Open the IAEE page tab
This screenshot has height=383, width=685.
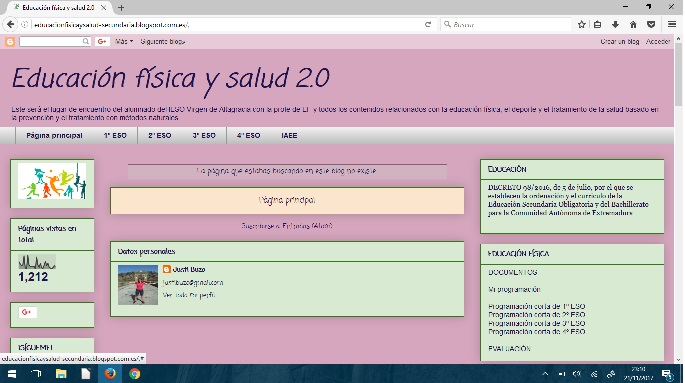point(289,135)
